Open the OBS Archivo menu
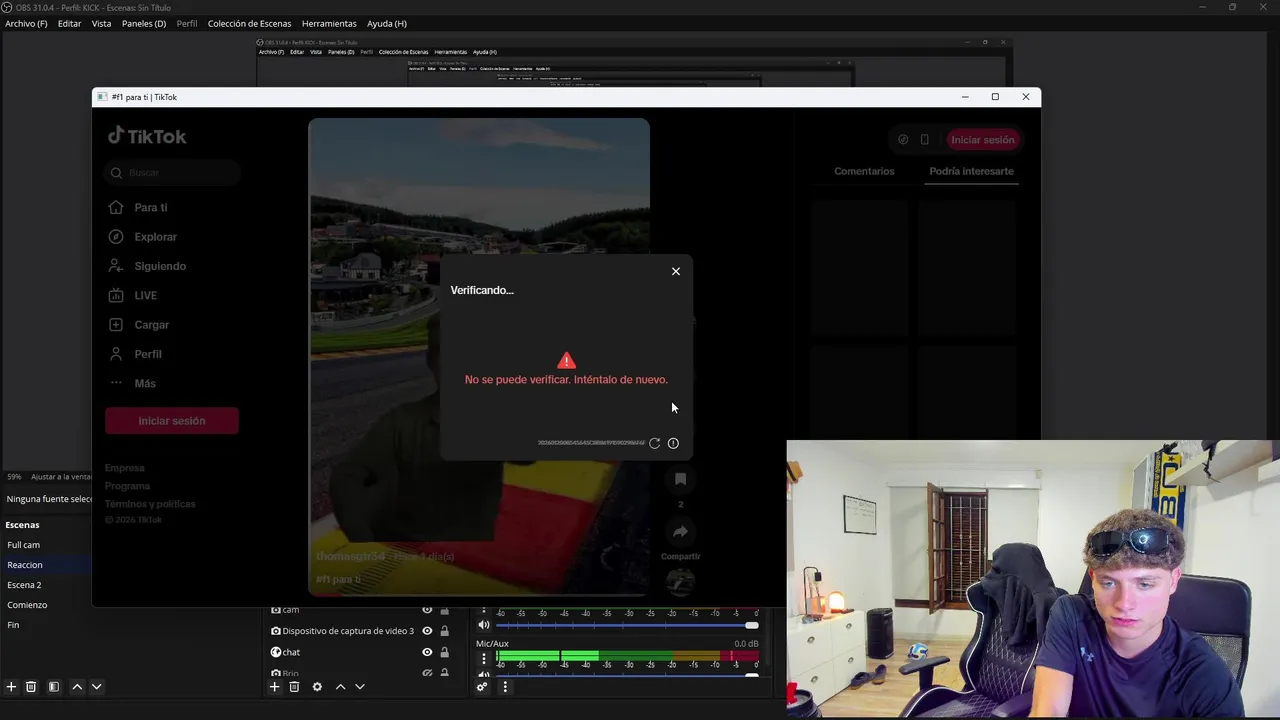Screen dimensions: 1280x720 click(26, 23)
